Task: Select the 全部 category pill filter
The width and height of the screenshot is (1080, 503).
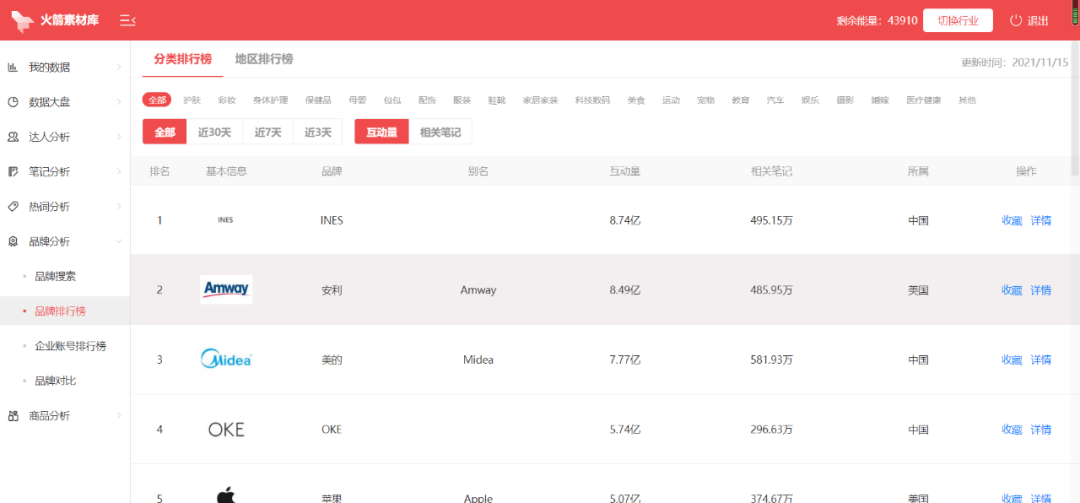Action: 157,100
